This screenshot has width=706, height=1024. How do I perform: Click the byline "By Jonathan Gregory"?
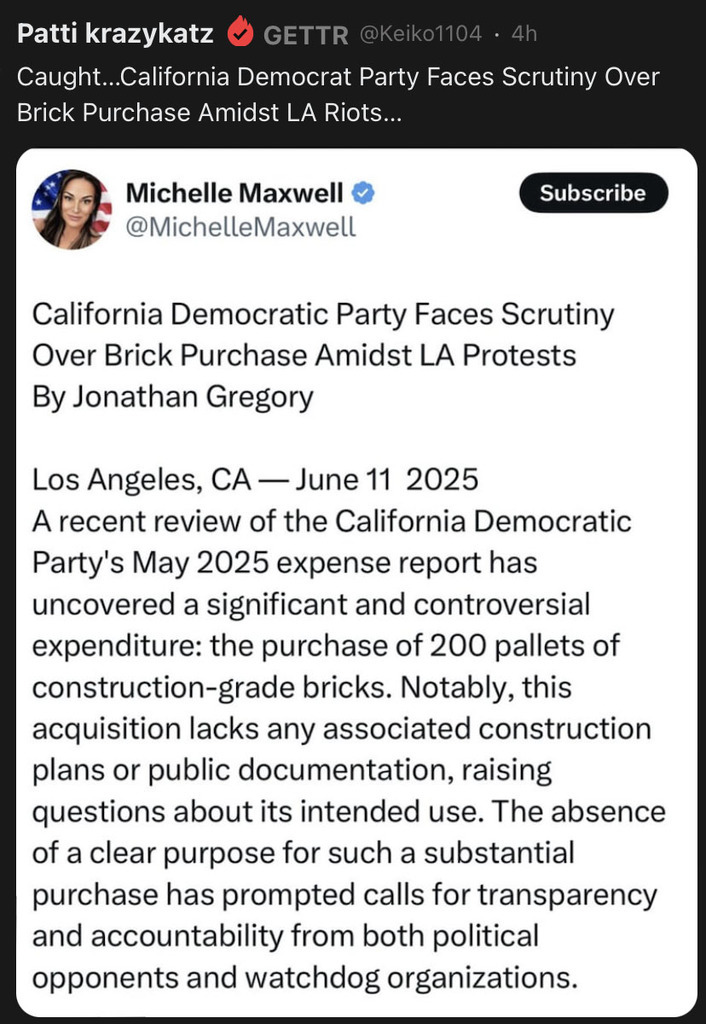click(x=172, y=397)
